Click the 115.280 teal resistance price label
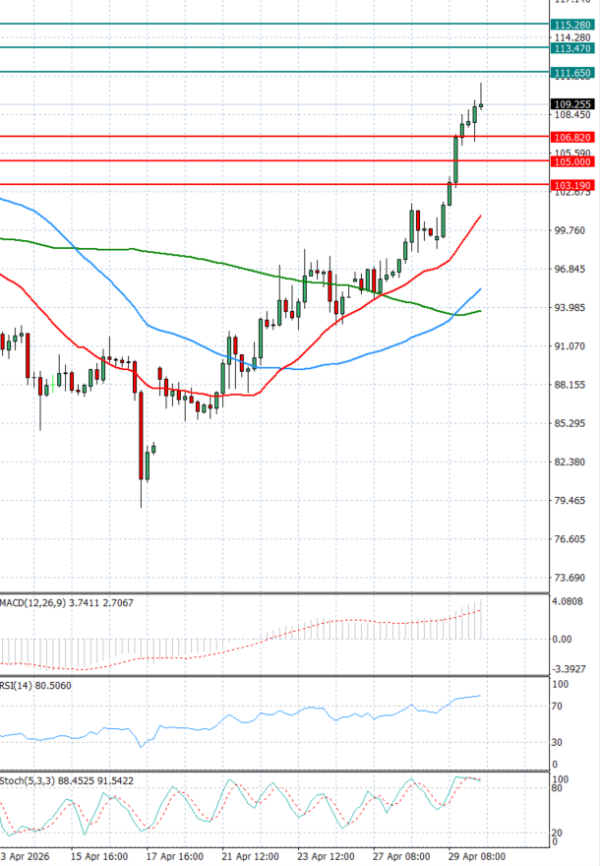The image size is (600, 866). coord(574,23)
